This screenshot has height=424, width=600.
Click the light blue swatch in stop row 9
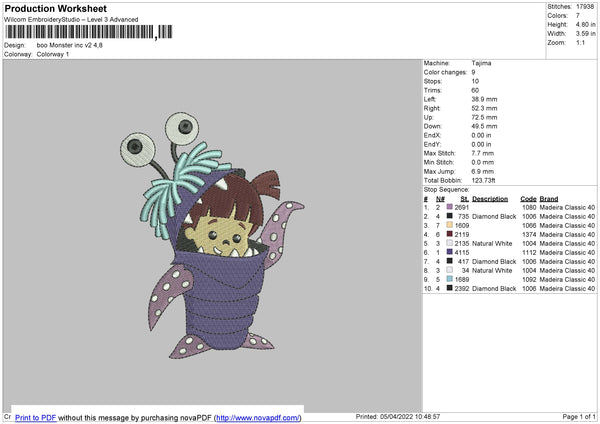pos(450,279)
